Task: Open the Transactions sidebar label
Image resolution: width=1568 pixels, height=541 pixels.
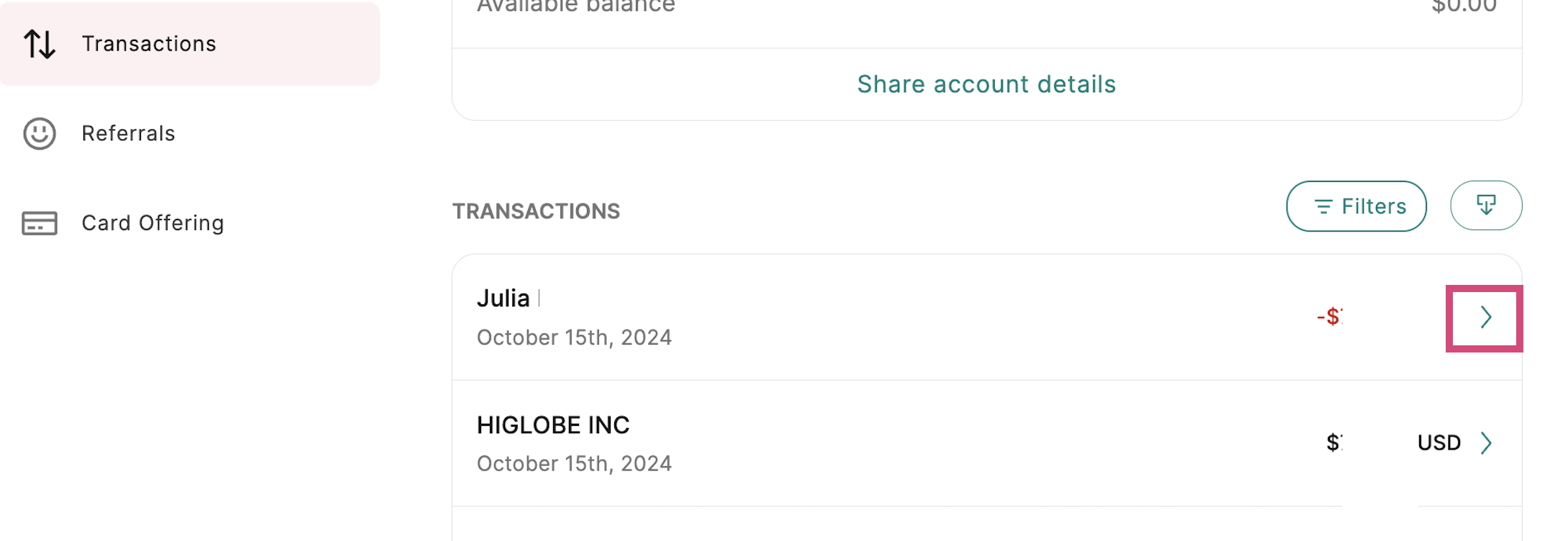Action: coord(149,44)
